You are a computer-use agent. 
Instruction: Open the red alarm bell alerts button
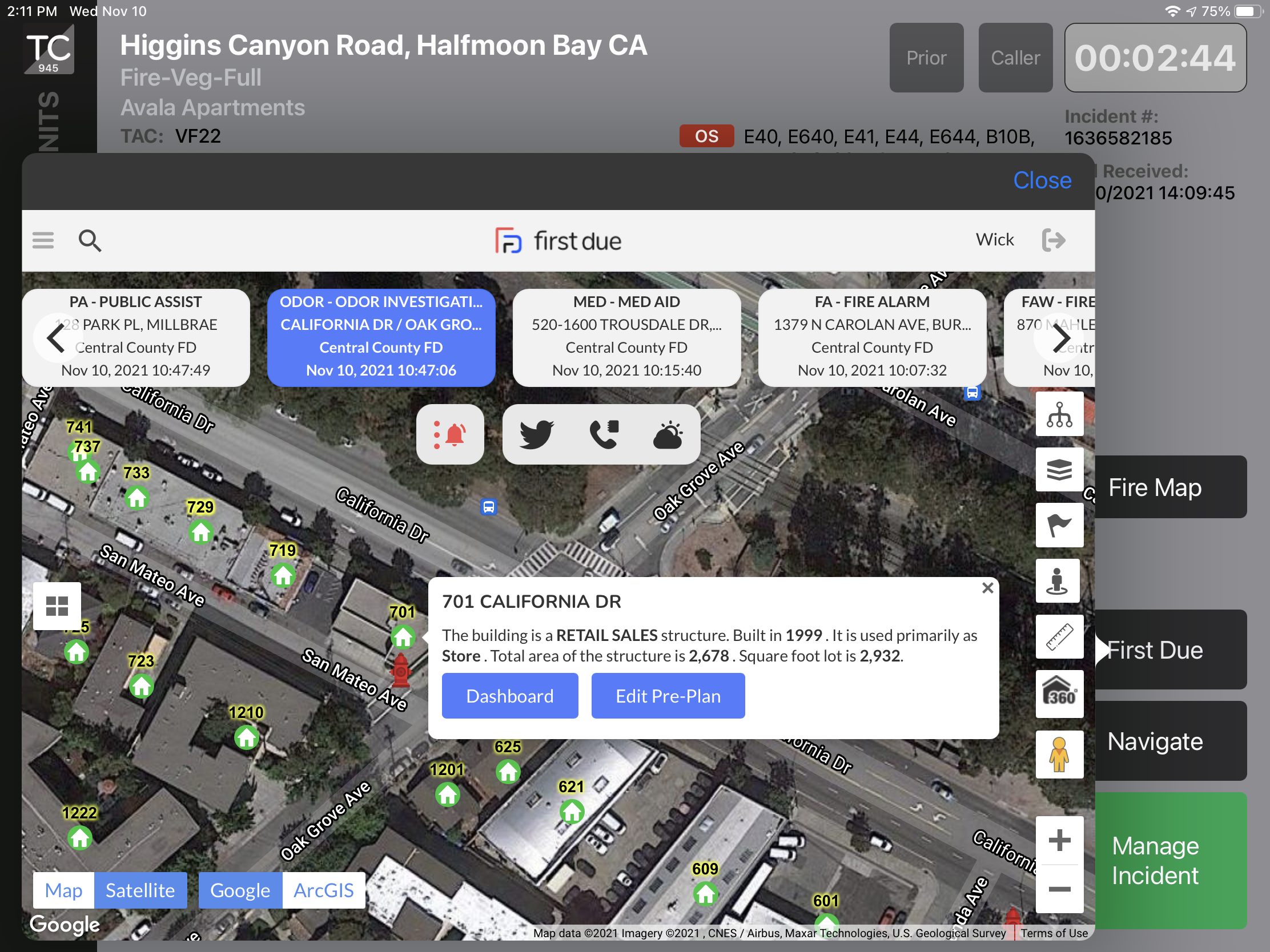[449, 434]
